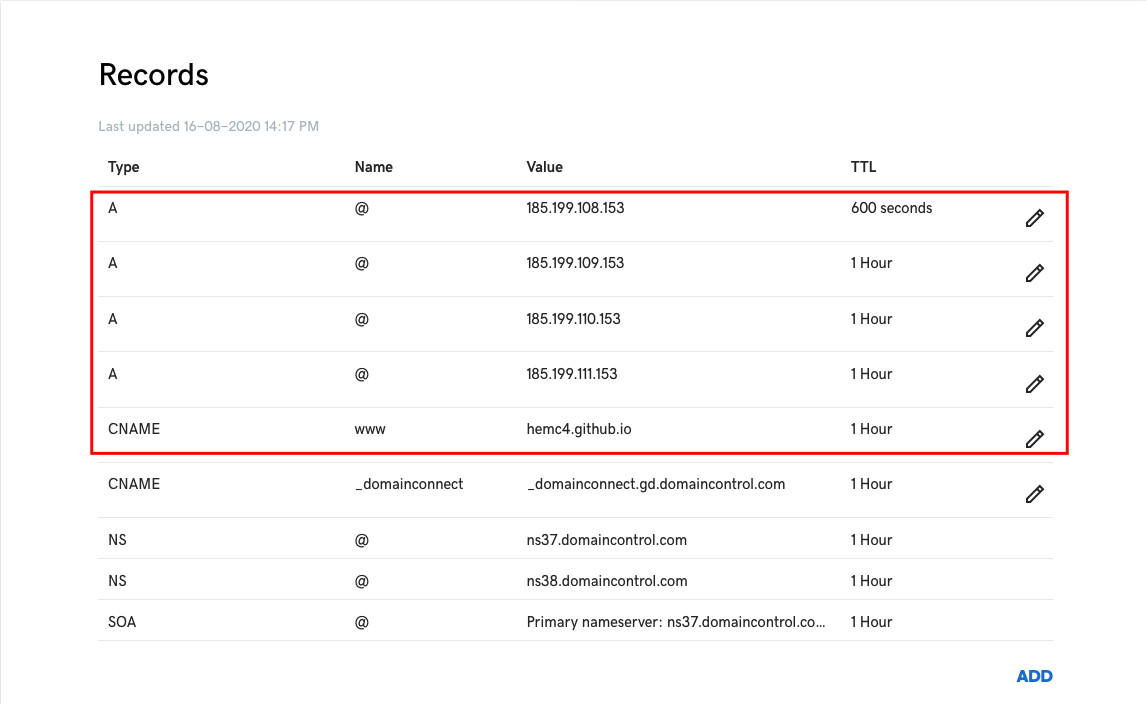
Task: Edit the www CNAME record
Action: coord(1034,438)
